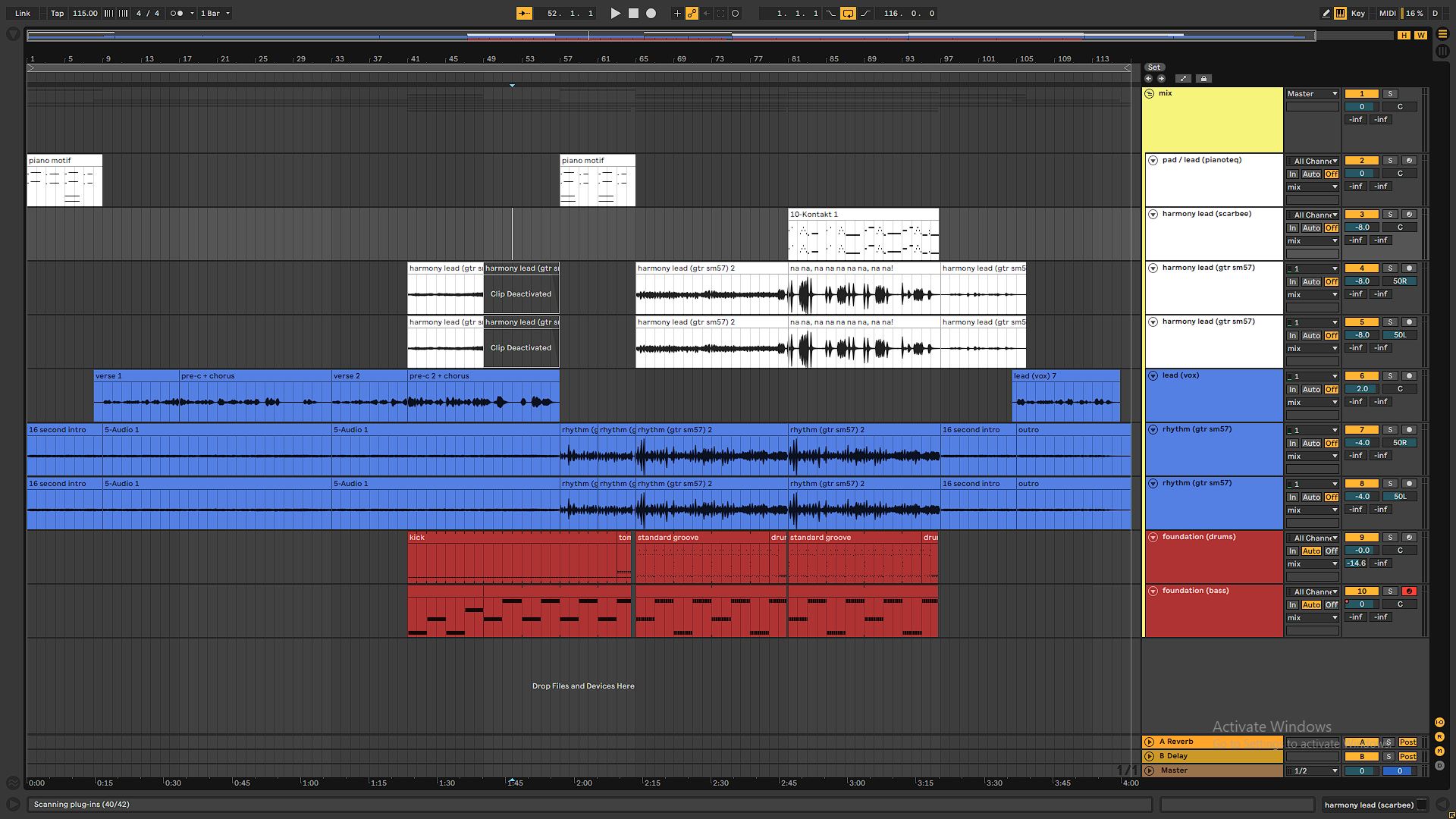The height and width of the screenshot is (819, 1456).
Task: Toggle the Automation Arm button
Action: (692, 13)
